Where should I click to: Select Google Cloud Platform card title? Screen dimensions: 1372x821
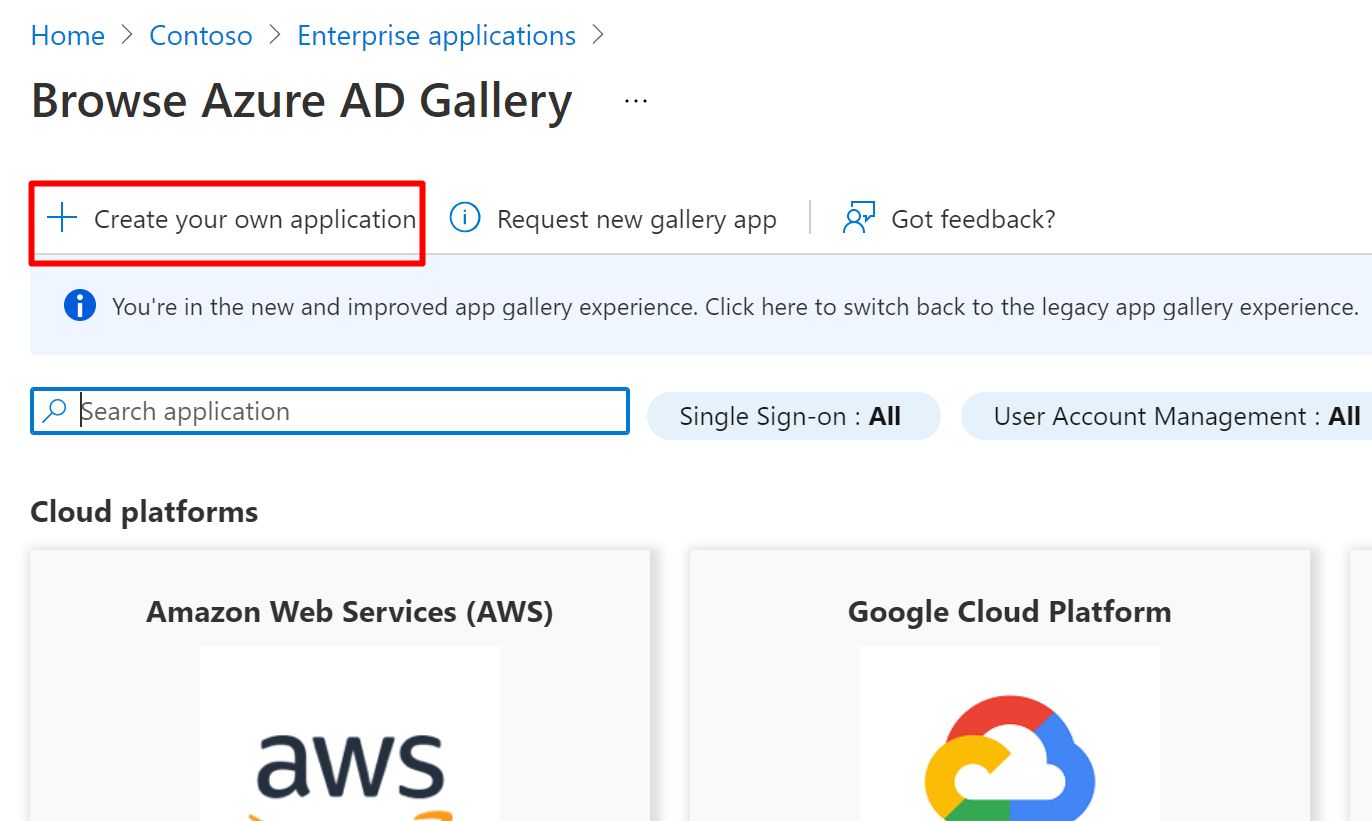[x=1010, y=611]
